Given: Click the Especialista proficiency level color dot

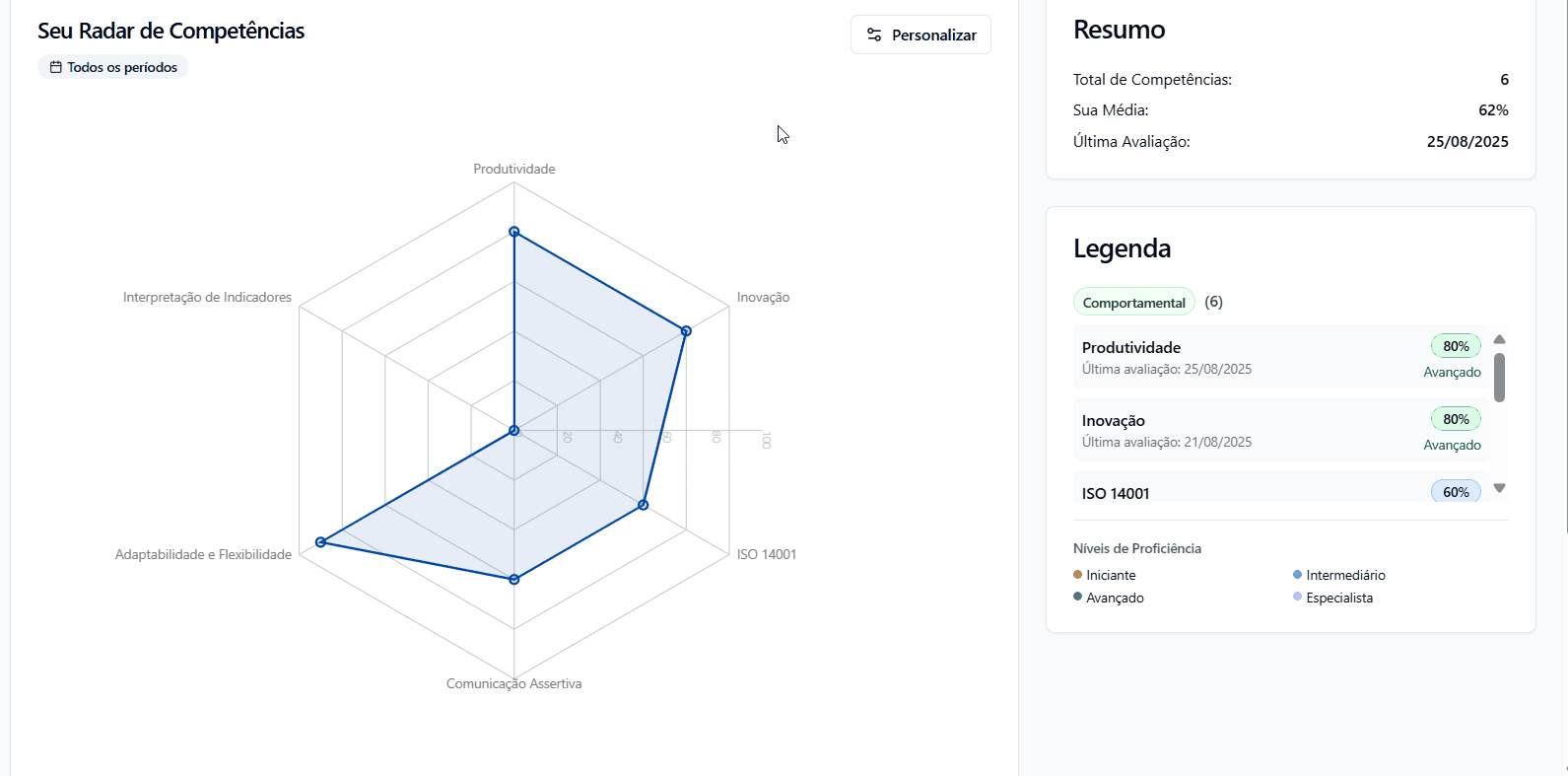Looking at the screenshot, I should click(x=1298, y=597).
